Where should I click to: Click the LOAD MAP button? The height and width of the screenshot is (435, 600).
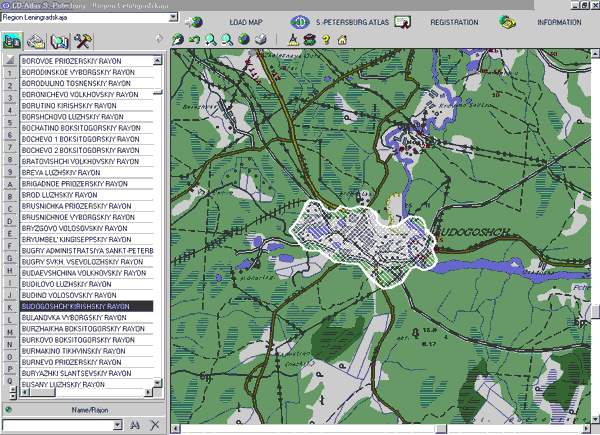tap(246, 22)
